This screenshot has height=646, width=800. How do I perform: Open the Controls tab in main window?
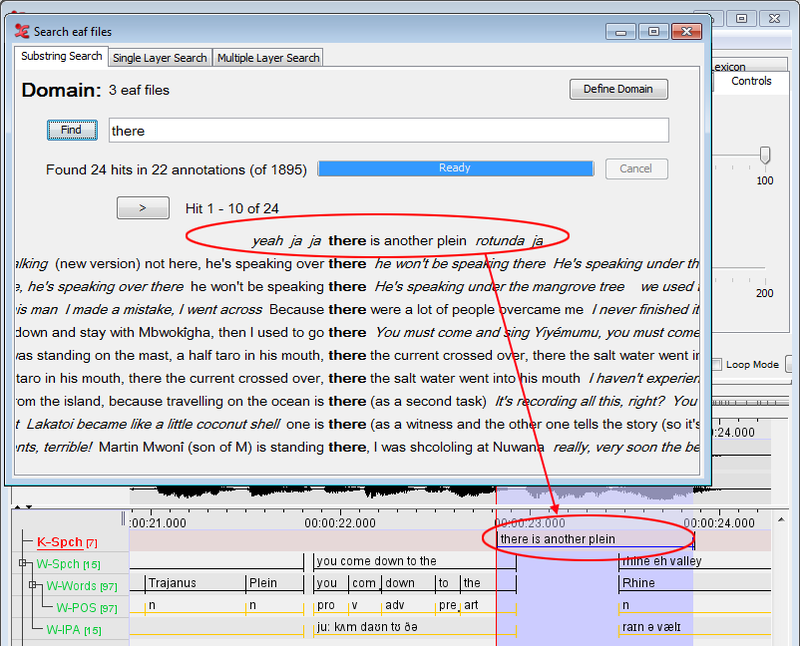[751, 81]
